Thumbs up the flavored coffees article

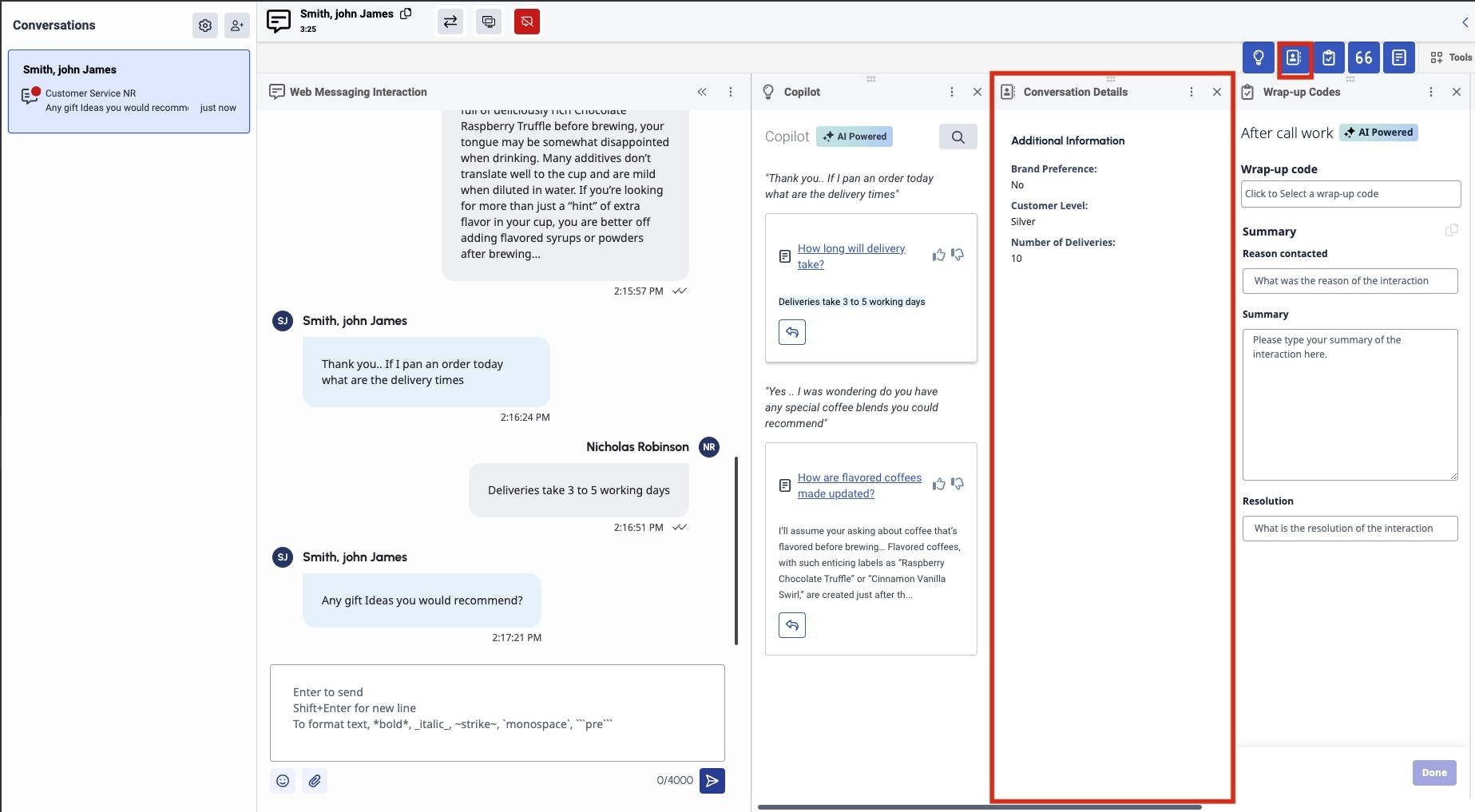click(x=939, y=484)
